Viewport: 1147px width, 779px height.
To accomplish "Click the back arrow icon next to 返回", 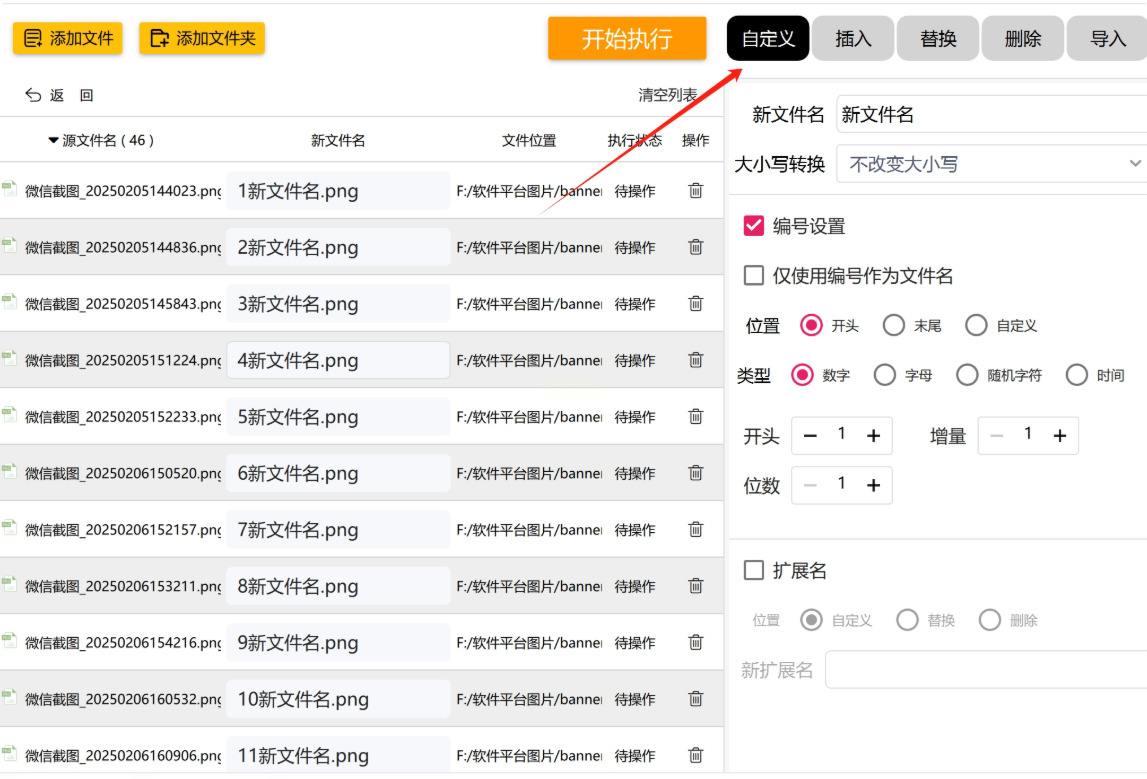I will [x=33, y=95].
